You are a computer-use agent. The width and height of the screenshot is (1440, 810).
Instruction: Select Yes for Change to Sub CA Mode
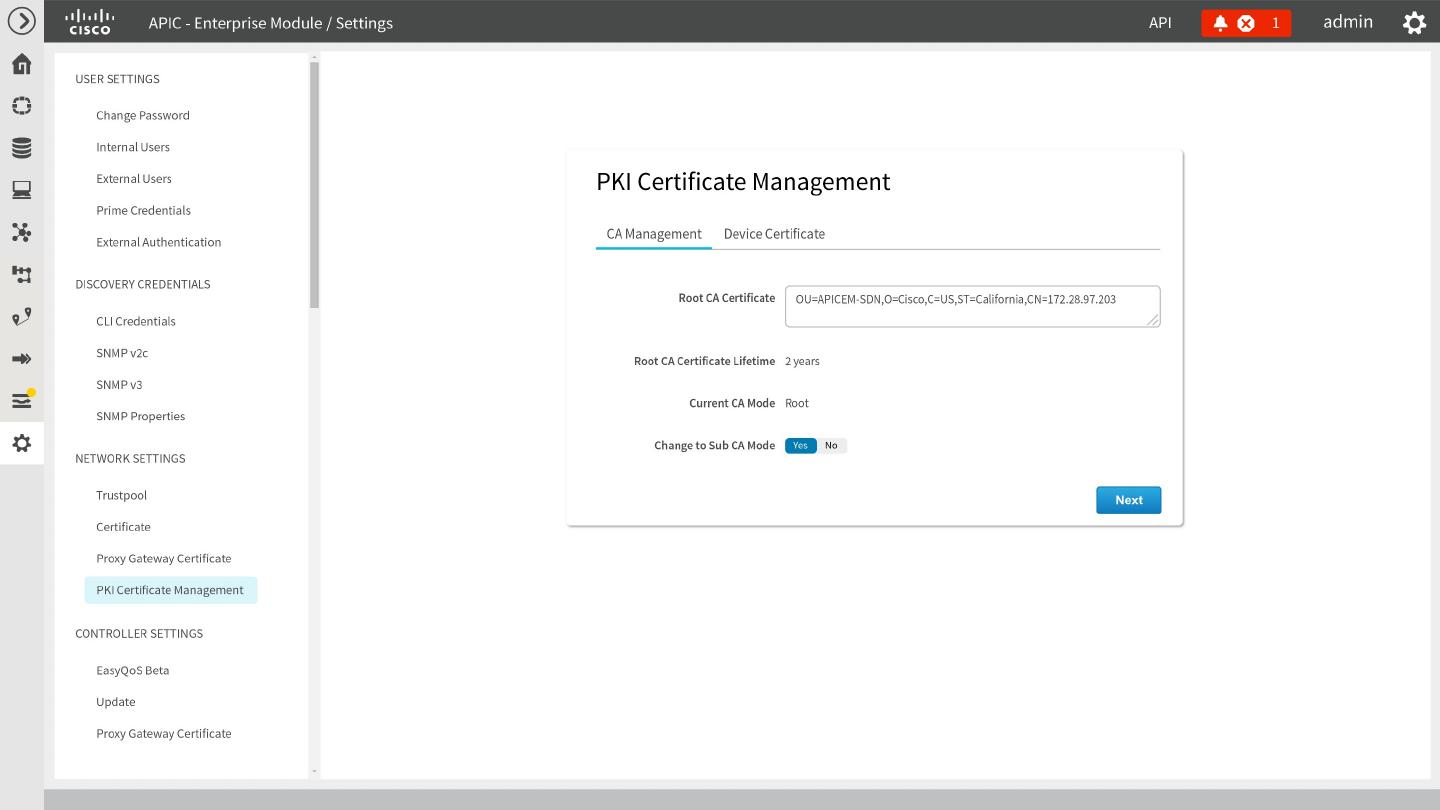coord(800,446)
